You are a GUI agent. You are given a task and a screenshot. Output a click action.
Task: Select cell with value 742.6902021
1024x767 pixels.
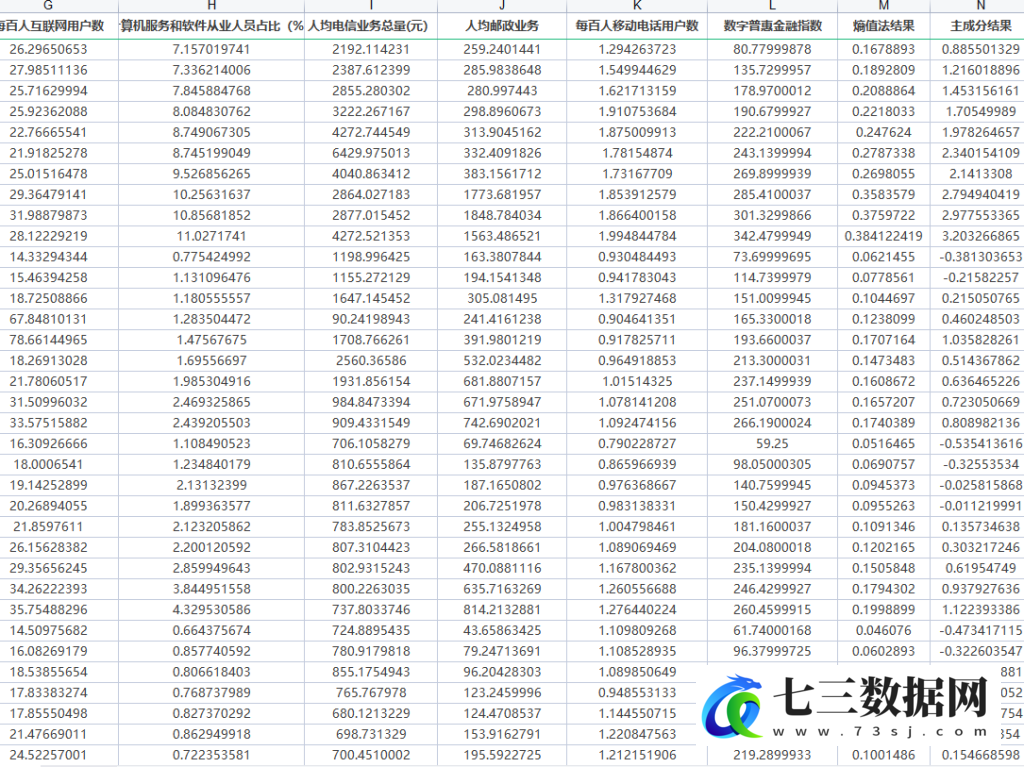(x=502, y=423)
